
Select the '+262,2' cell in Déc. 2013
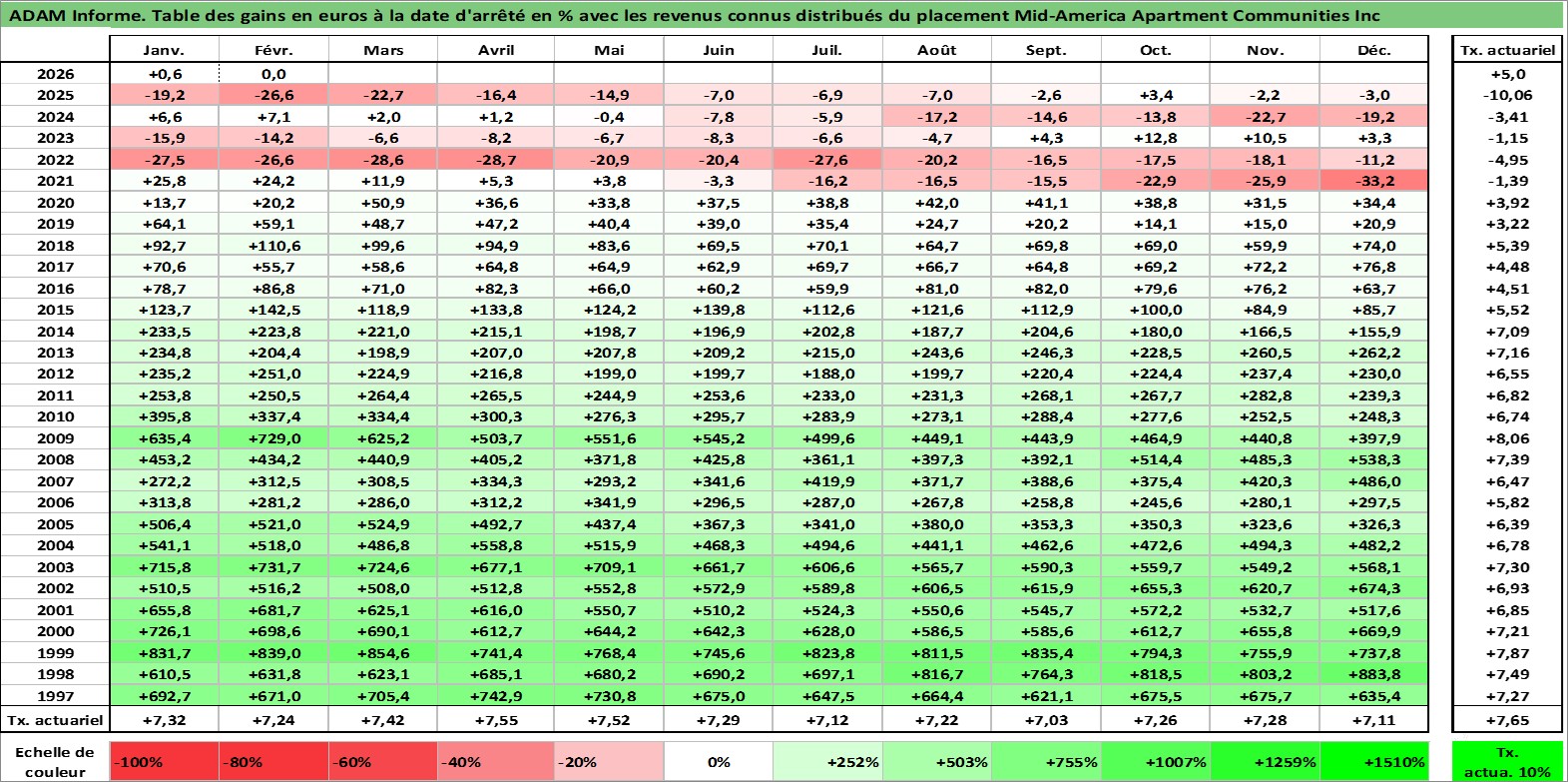(x=1374, y=353)
